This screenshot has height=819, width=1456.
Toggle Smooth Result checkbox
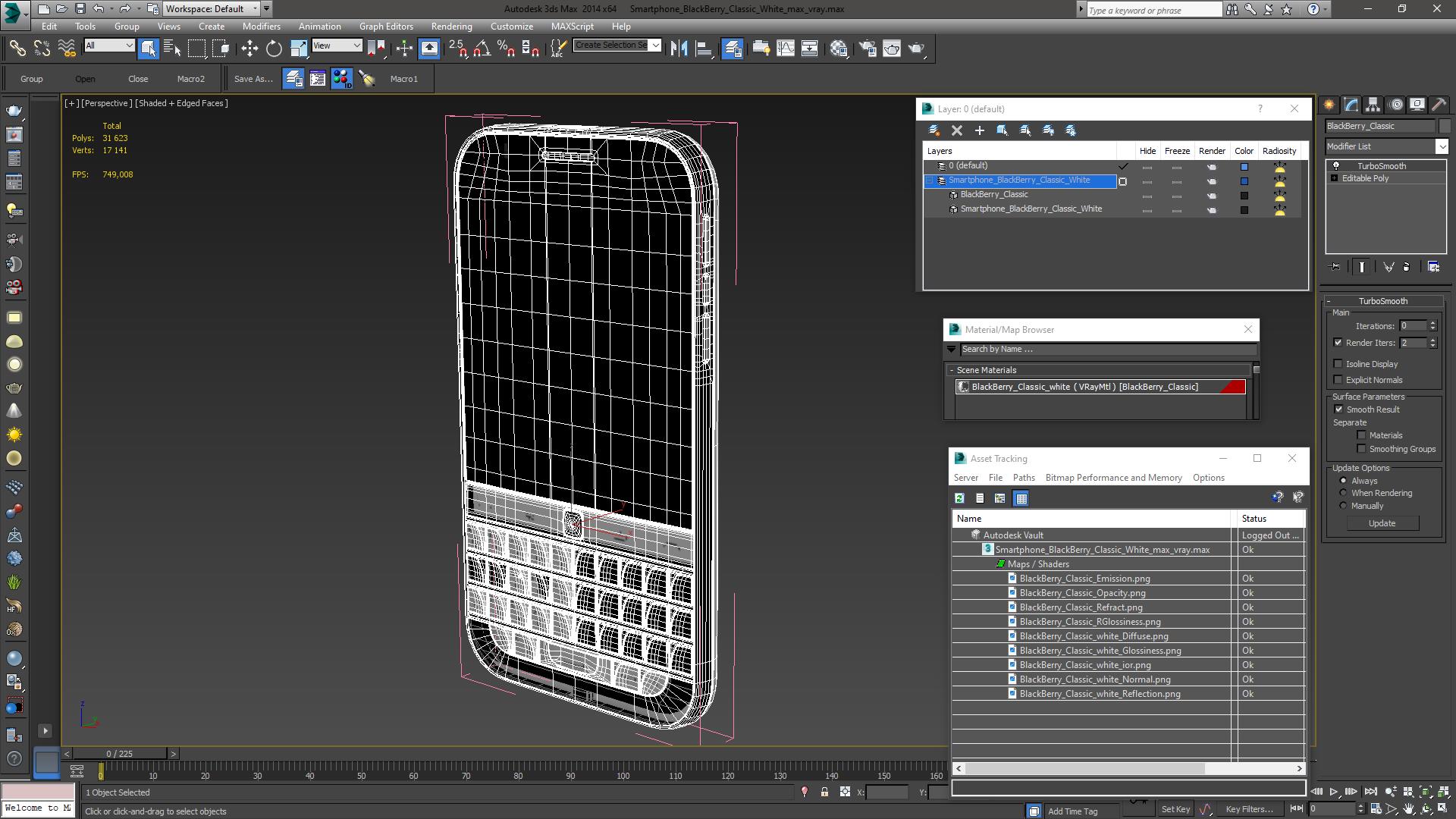1338,409
